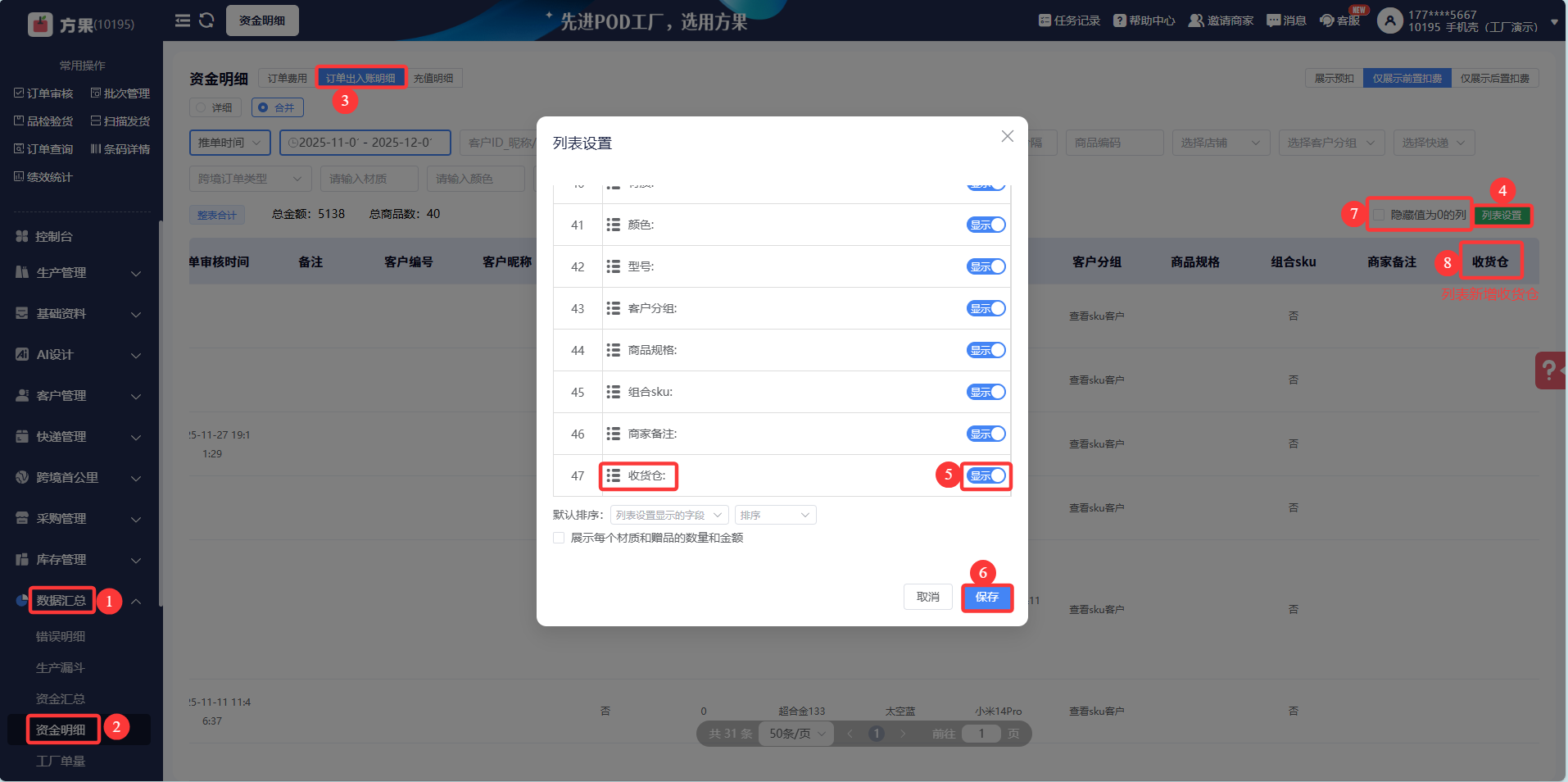
Task: Click the 取消 cancel button
Action: coord(928,597)
